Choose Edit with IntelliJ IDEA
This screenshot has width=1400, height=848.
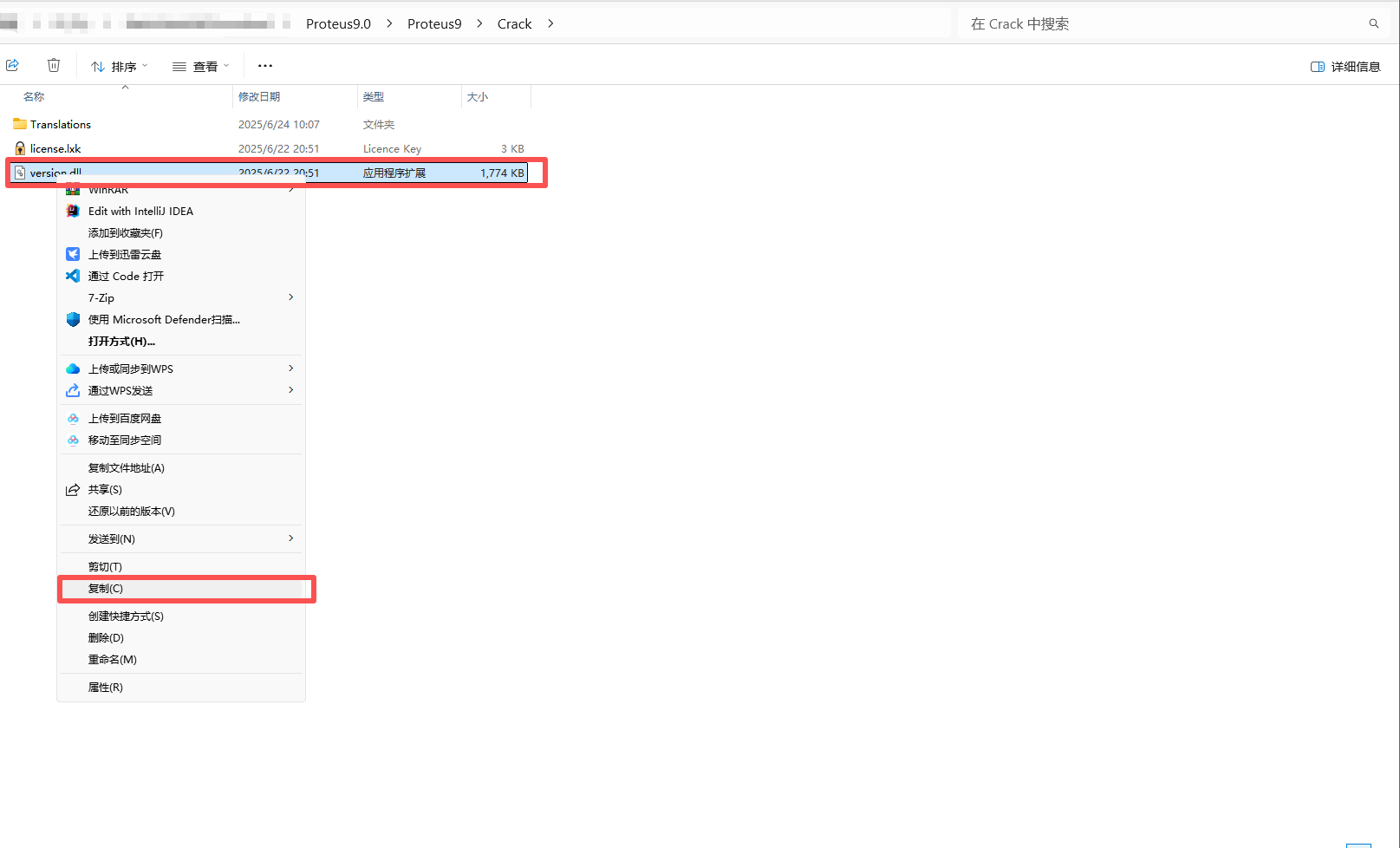point(181,211)
